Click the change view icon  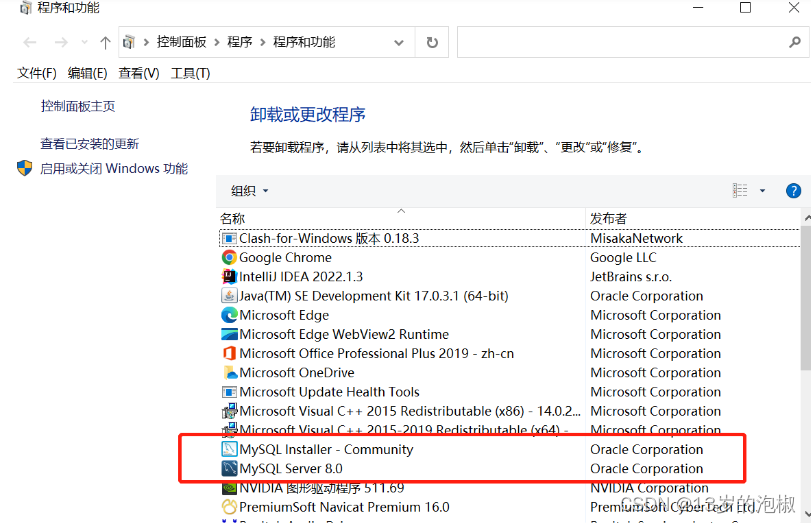click(740, 190)
